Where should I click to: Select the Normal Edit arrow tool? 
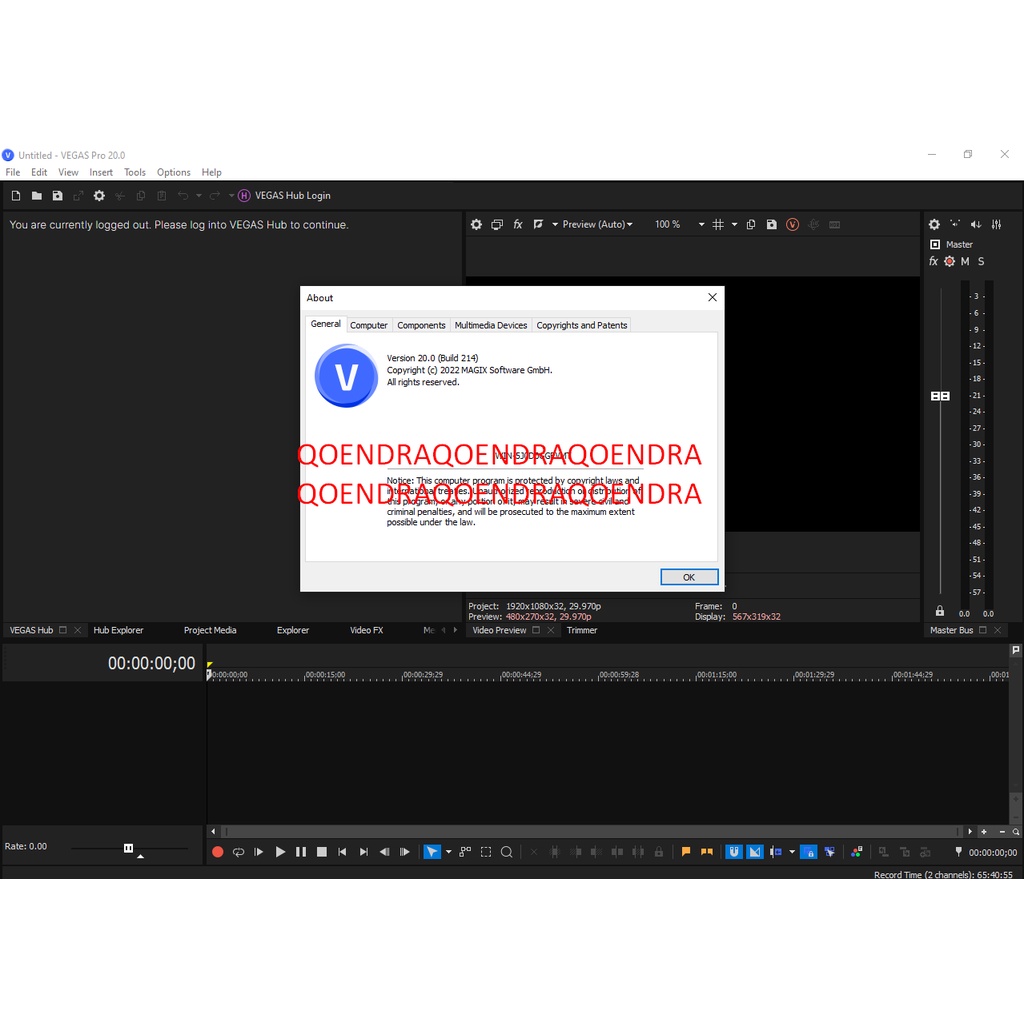click(x=431, y=852)
